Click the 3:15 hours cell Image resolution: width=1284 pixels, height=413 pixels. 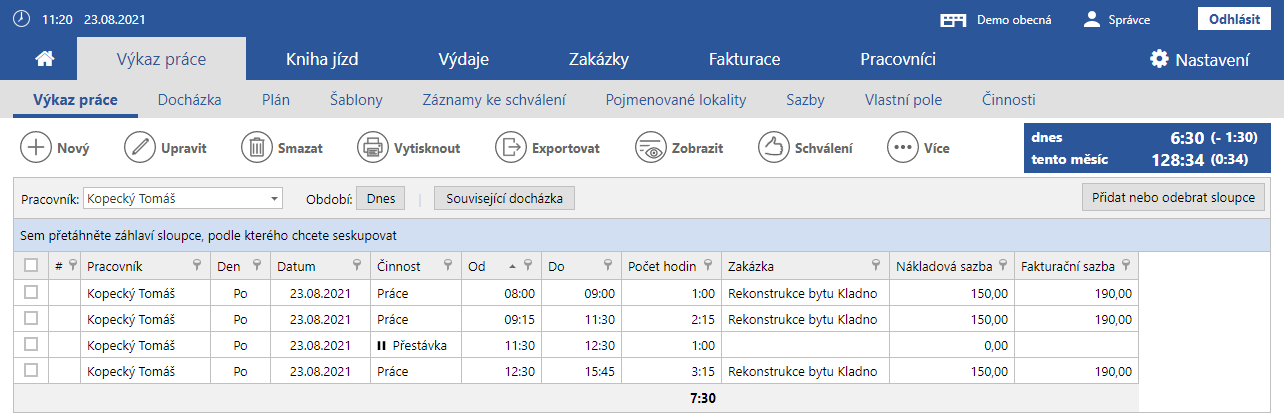point(670,371)
